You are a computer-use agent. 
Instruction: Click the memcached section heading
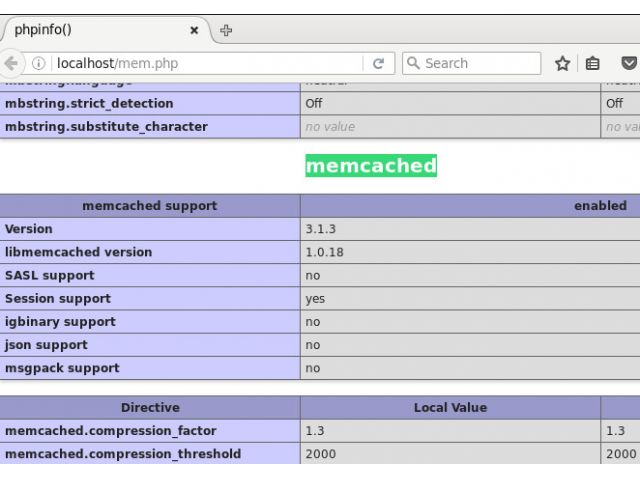point(371,165)
